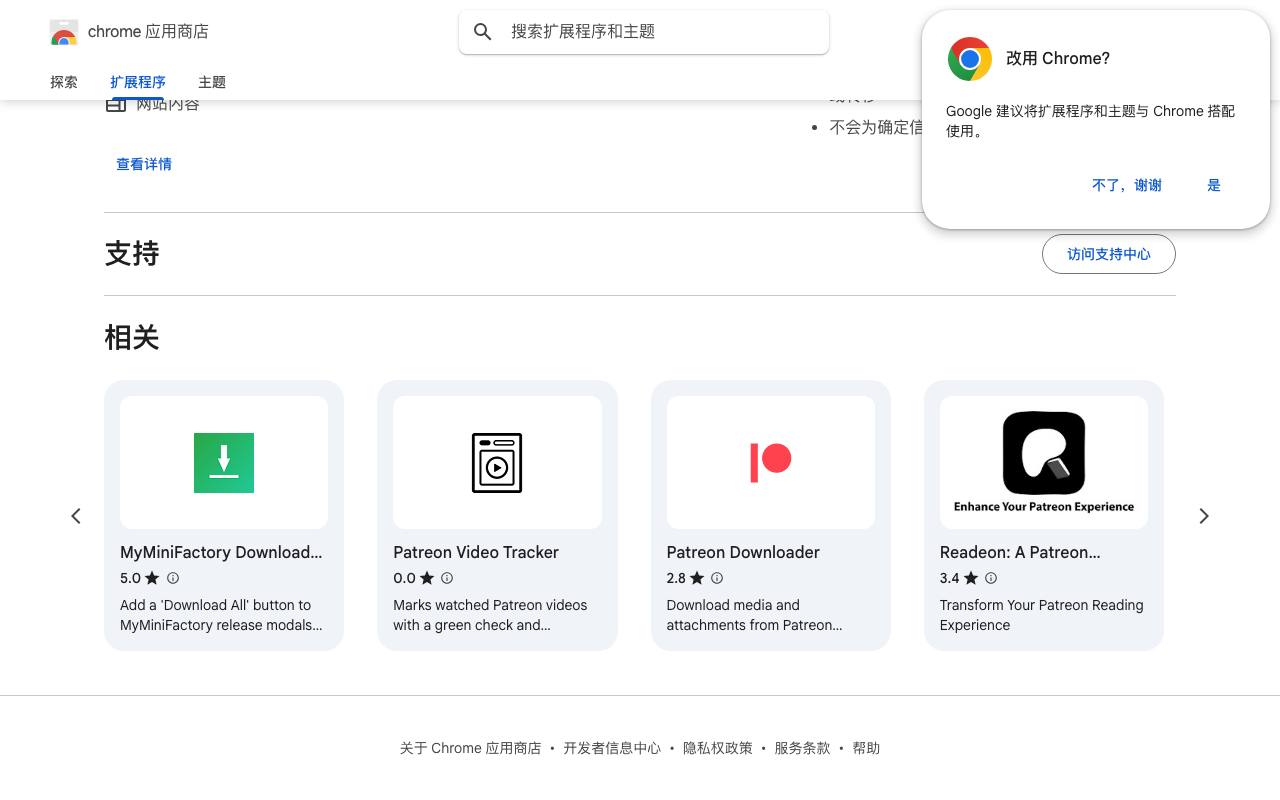Viewport: 1280px width, 800px height.
Task: Click the chrome 应用商店 title text
Action: point(148,32)
